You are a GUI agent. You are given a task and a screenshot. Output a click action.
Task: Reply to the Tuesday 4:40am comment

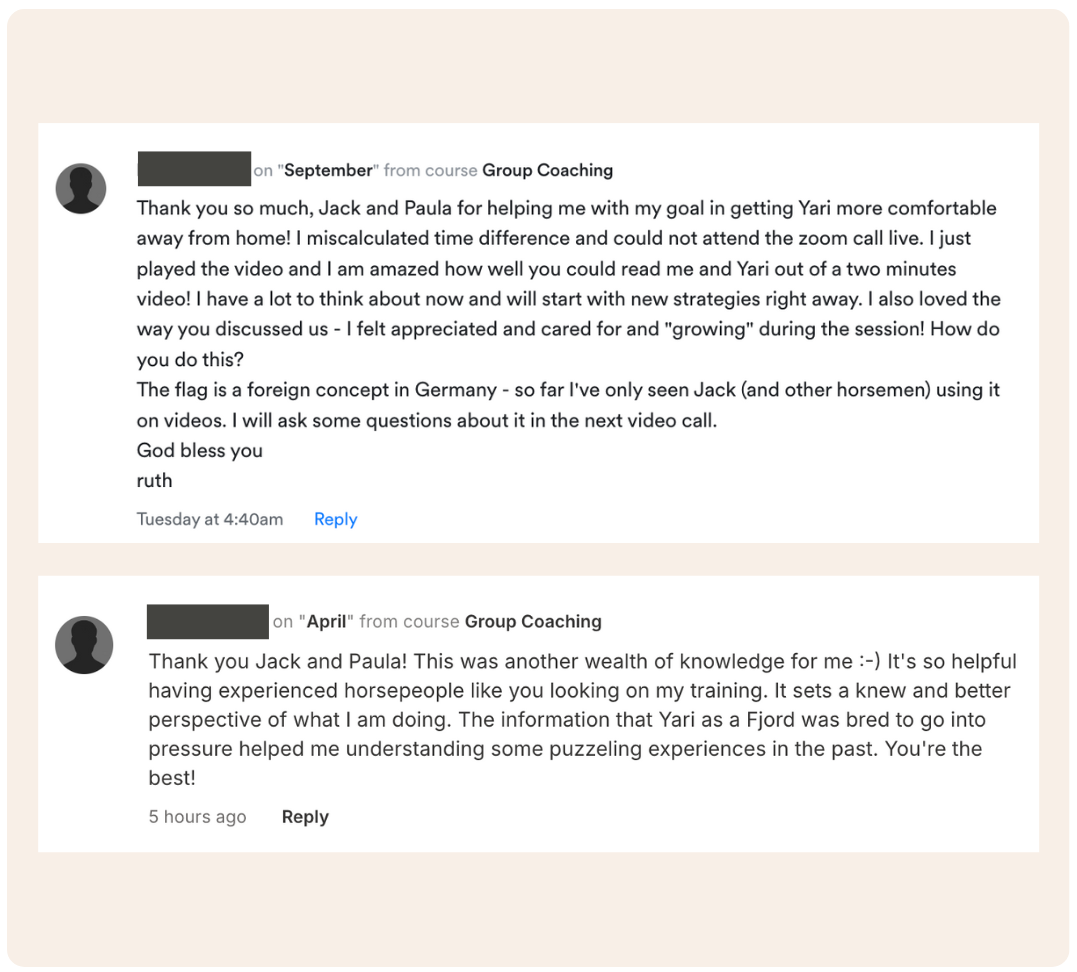point(335,519)
